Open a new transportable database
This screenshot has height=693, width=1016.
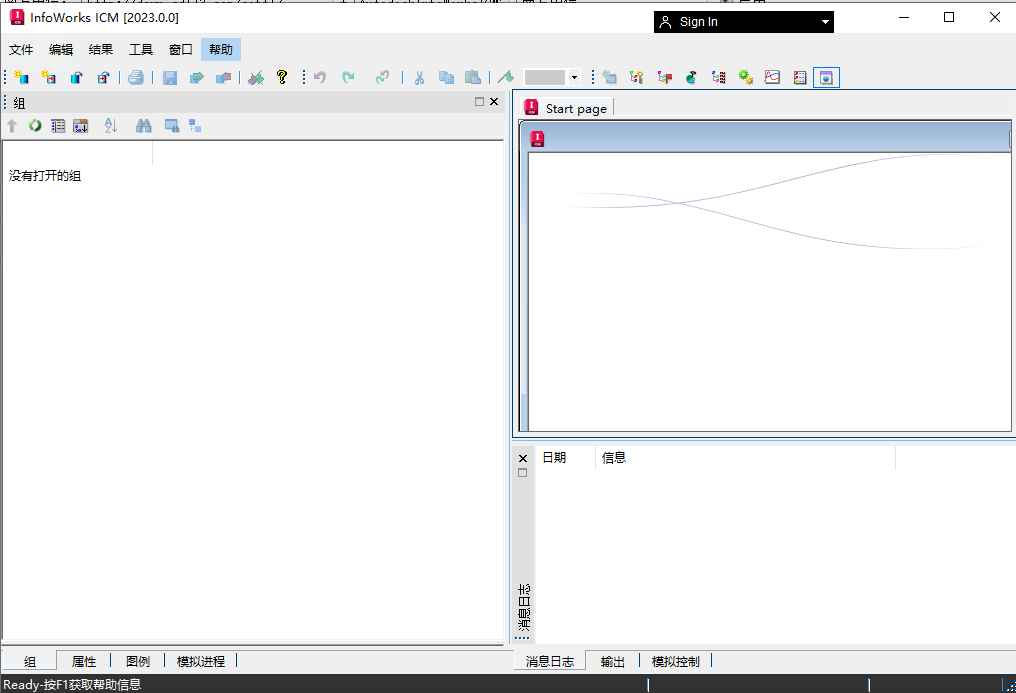tap(49, 77)
